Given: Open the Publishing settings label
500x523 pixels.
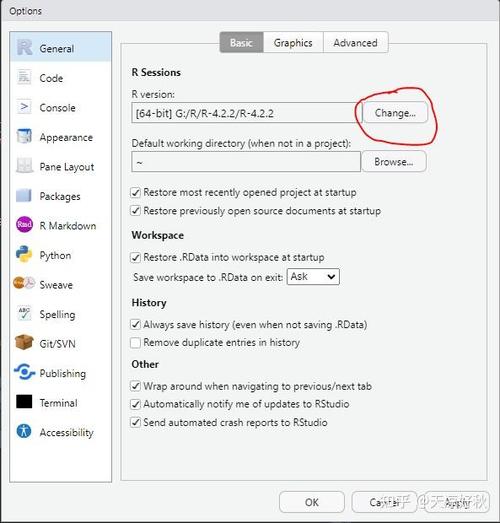Looking at the screenshot, I should [x=63, y=373].
